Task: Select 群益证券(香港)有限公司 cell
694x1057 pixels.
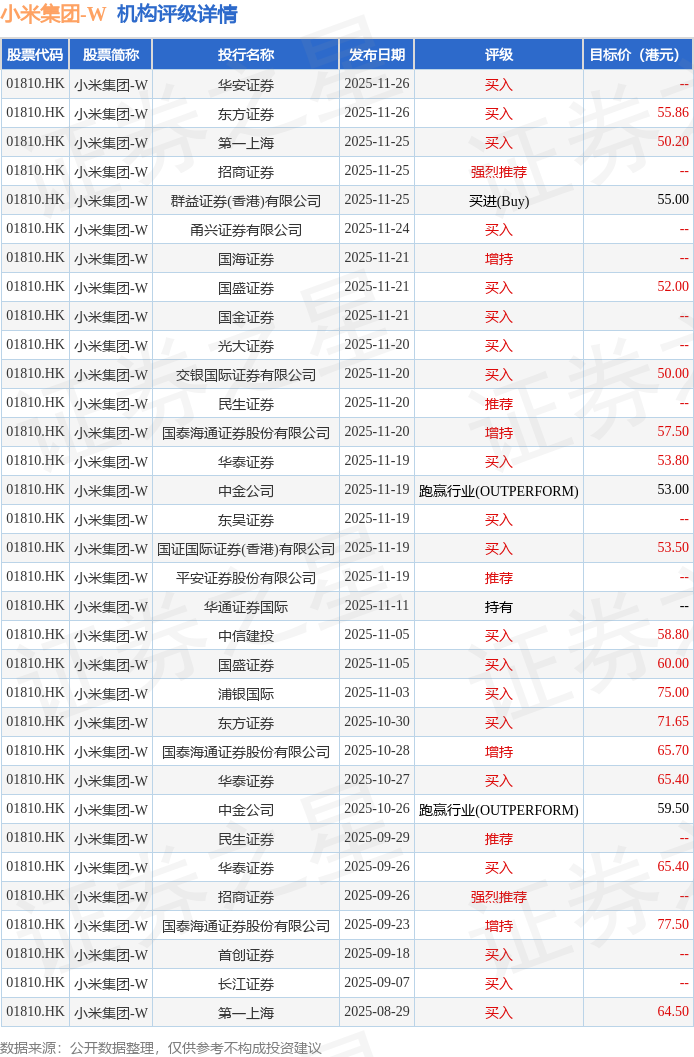Action: click(245, 201)
